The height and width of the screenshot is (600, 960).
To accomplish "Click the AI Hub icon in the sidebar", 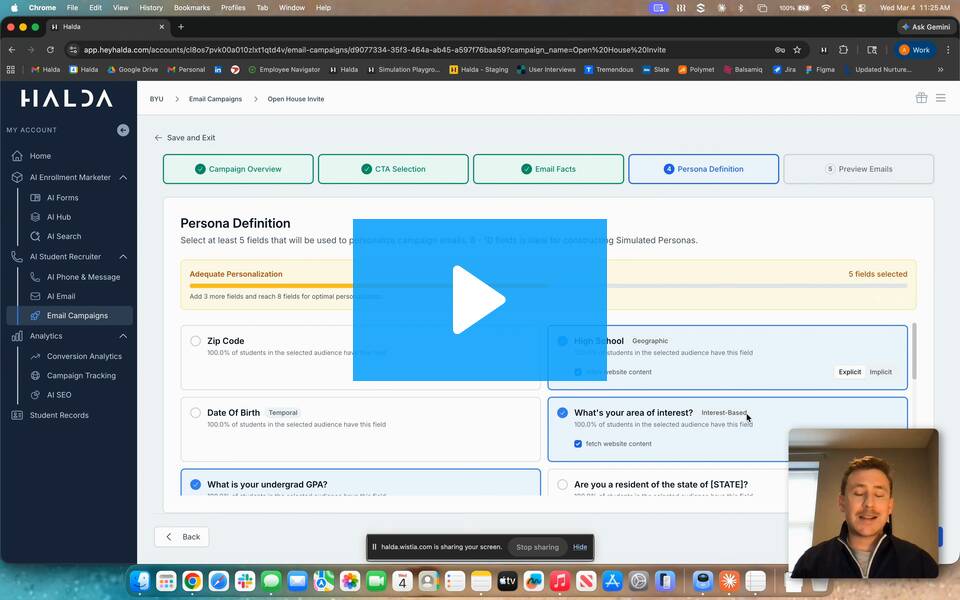I will 36,217.
